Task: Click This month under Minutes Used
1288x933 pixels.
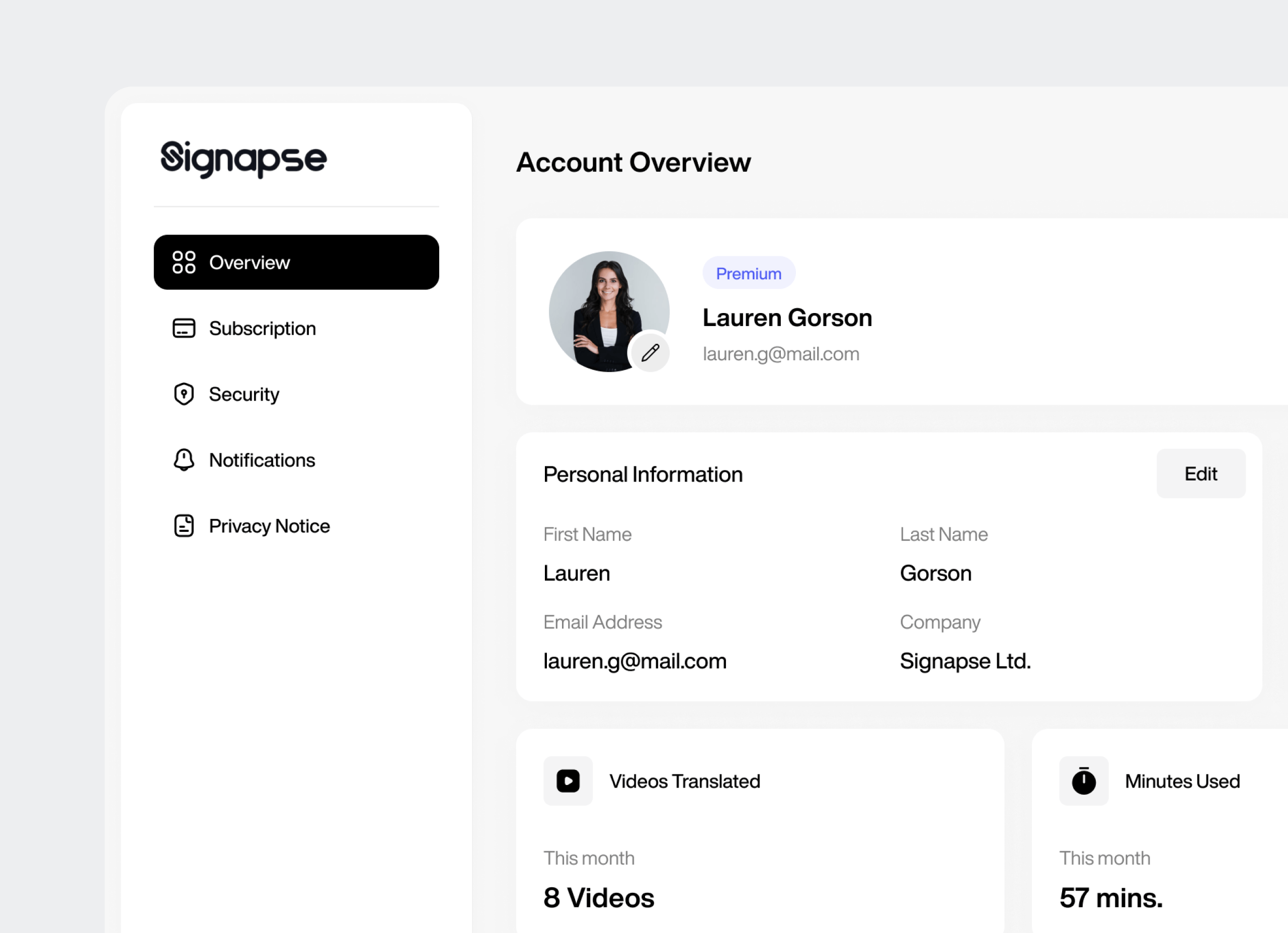Action: (1104, 858)
